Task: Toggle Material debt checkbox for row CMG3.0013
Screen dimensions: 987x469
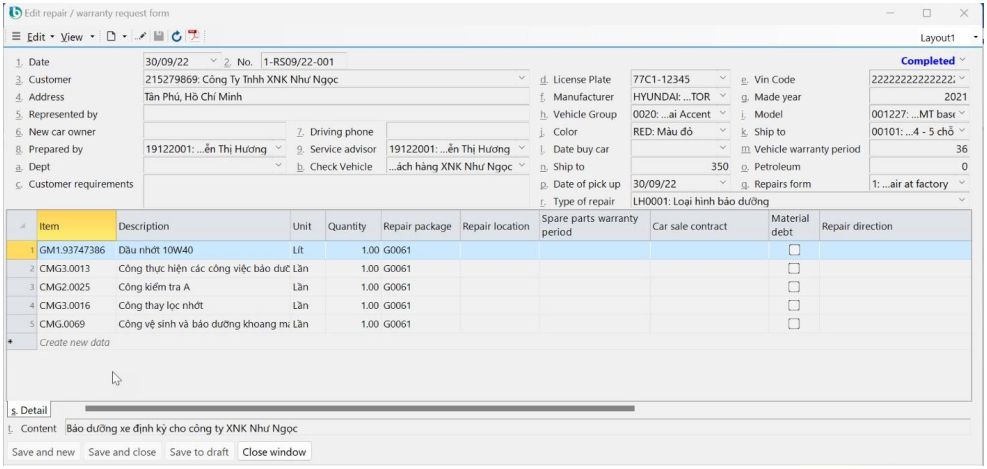Action: pyautogui.click(x=794, y=268)
